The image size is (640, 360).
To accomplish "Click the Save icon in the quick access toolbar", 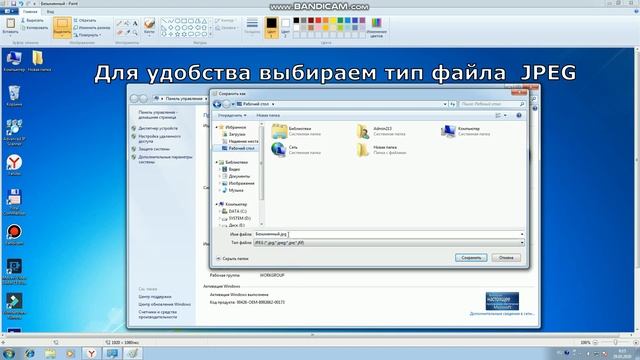I will pyautogui.click(x=13, y=3).
